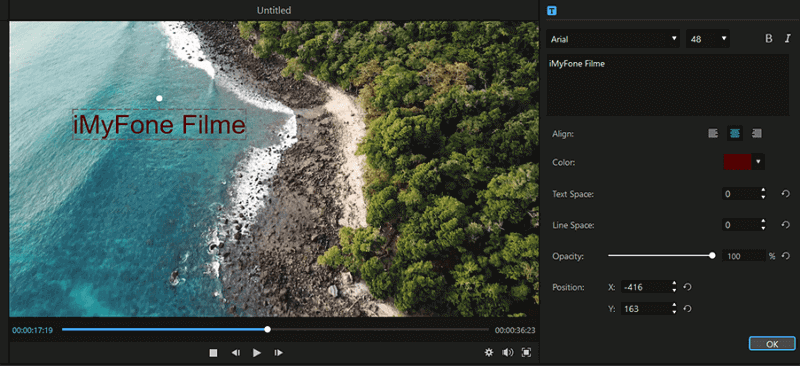Click the current time 00:00:17:19
The height and width of the screenshot is (366, 800).
pyautogui.click(x=33, y=330)
